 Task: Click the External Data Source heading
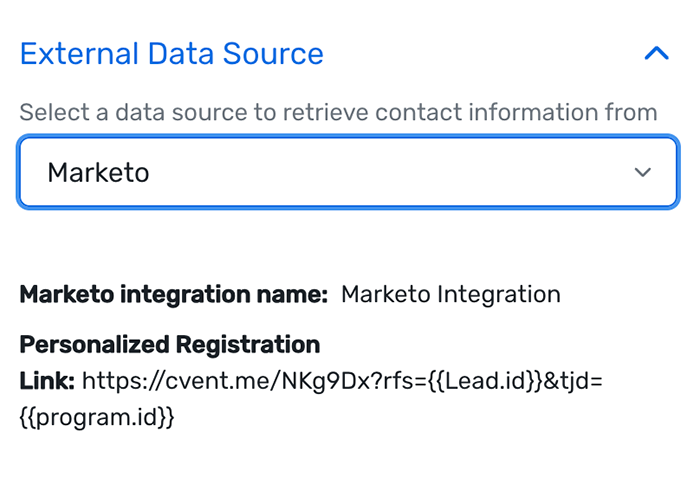click(x=171, y=54)
